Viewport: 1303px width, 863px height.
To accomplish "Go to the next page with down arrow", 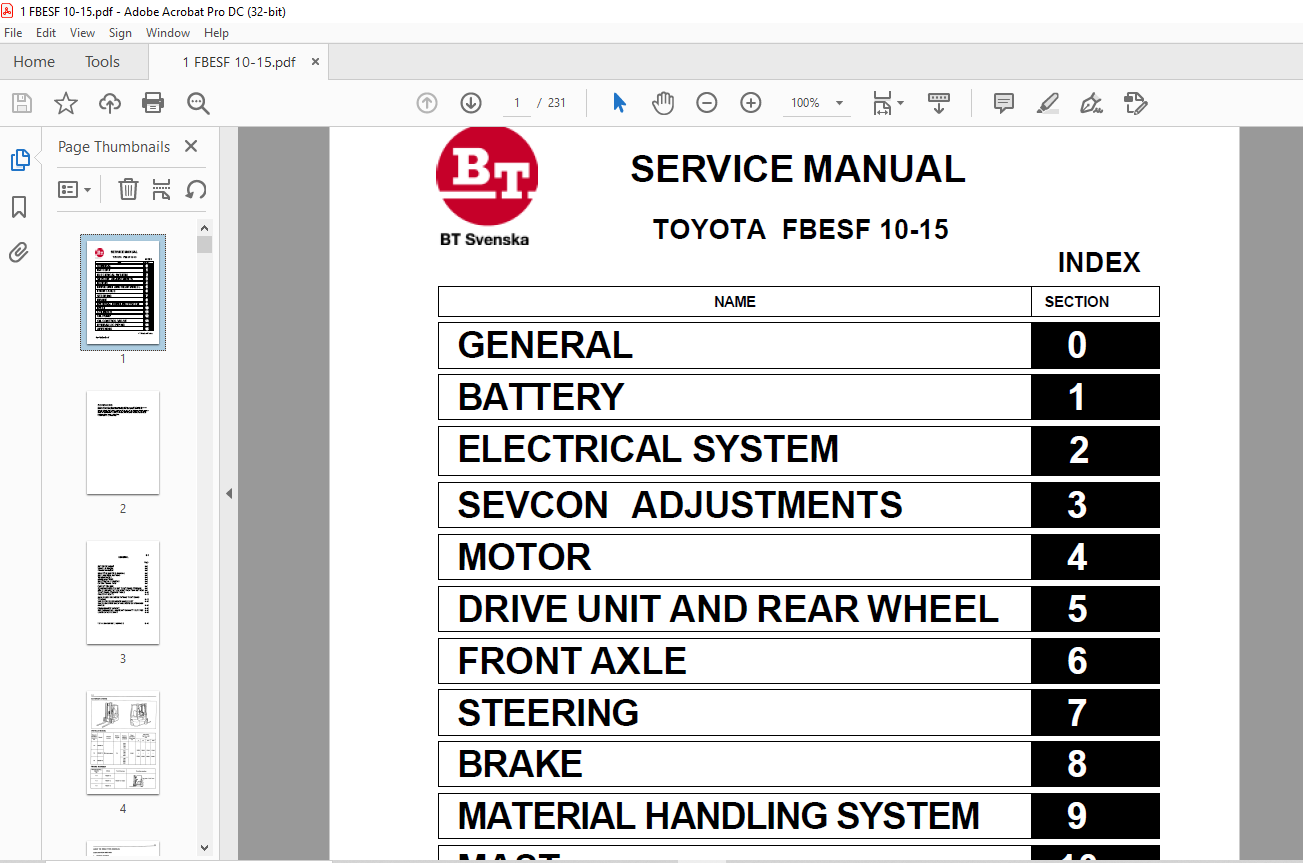I will coord(471,103).
